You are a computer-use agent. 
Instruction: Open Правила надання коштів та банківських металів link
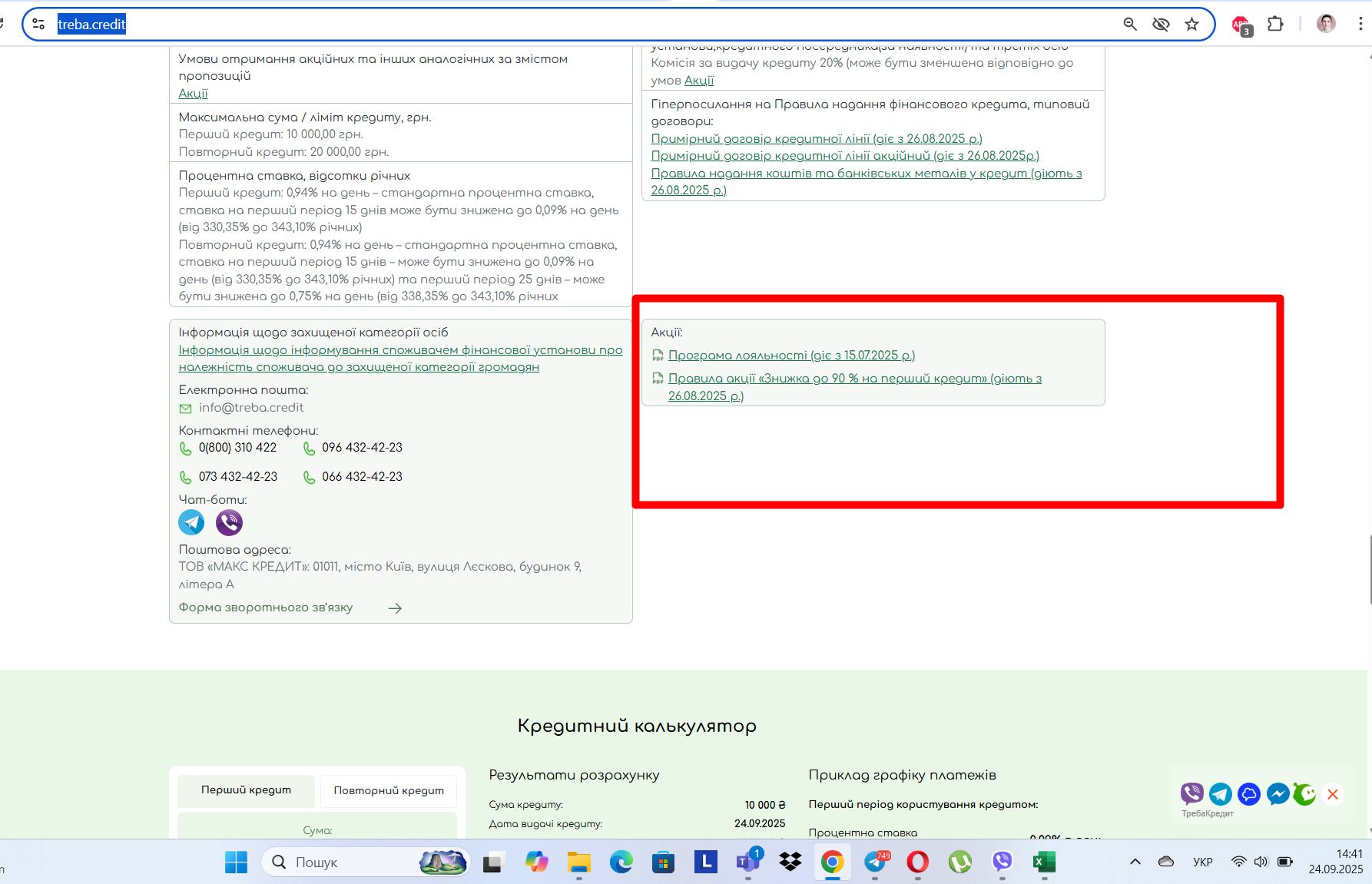click(867, 181)
